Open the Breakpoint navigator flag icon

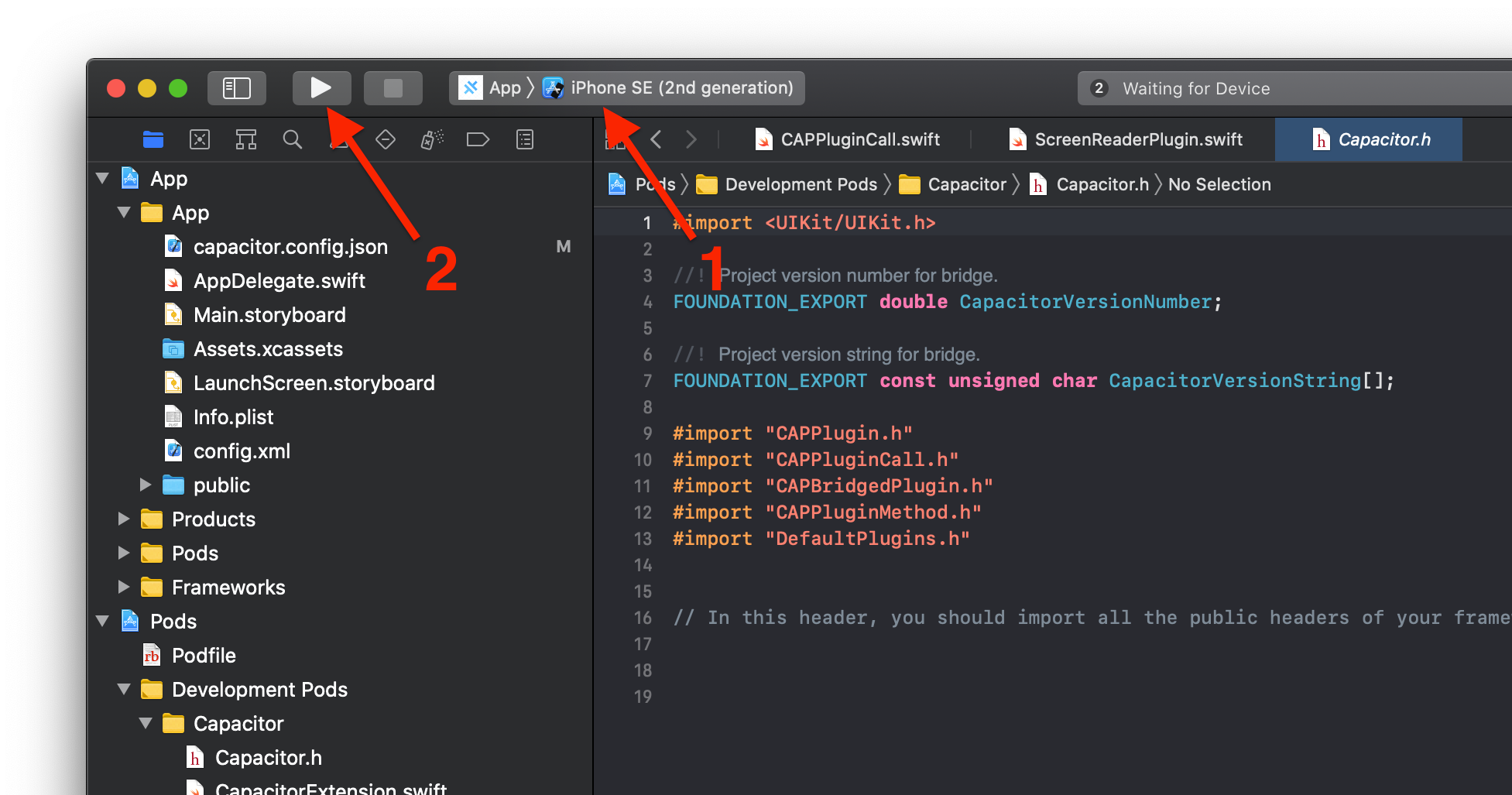pos(478,139)
